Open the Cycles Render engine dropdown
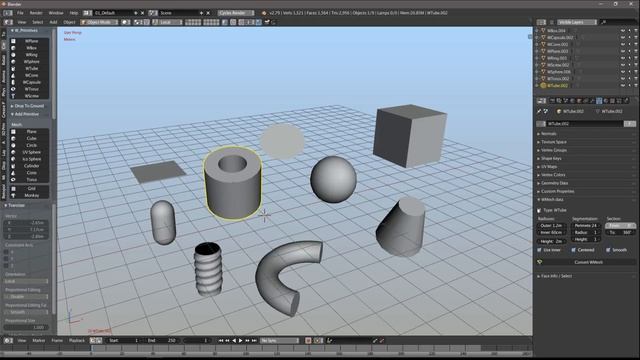This screenshot has width=640, height=360. pos(236,13)
